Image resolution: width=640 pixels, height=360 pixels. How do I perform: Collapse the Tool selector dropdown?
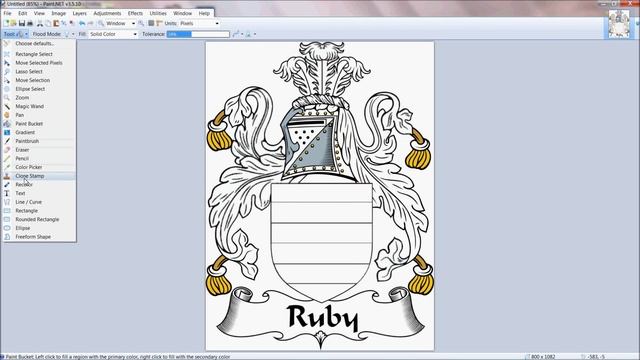click(16, 34)
